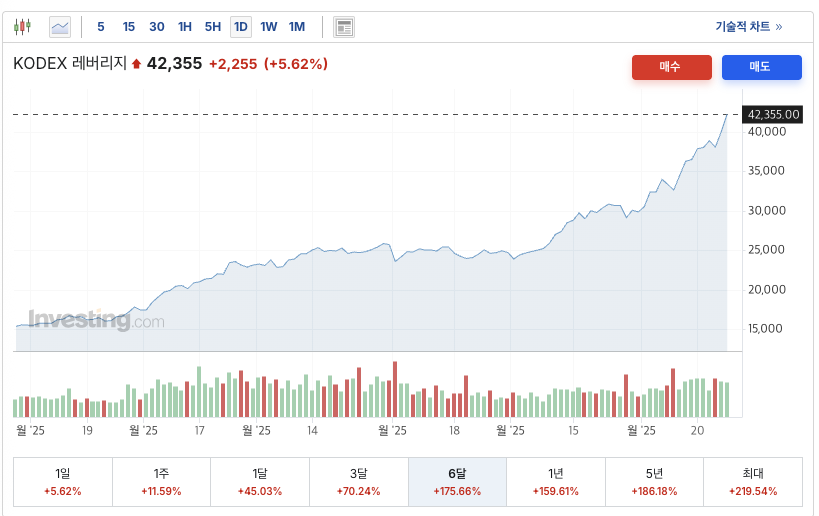Select the 1일 period tab
This screenshot has height=516, width=819.
tap(63, 482)
